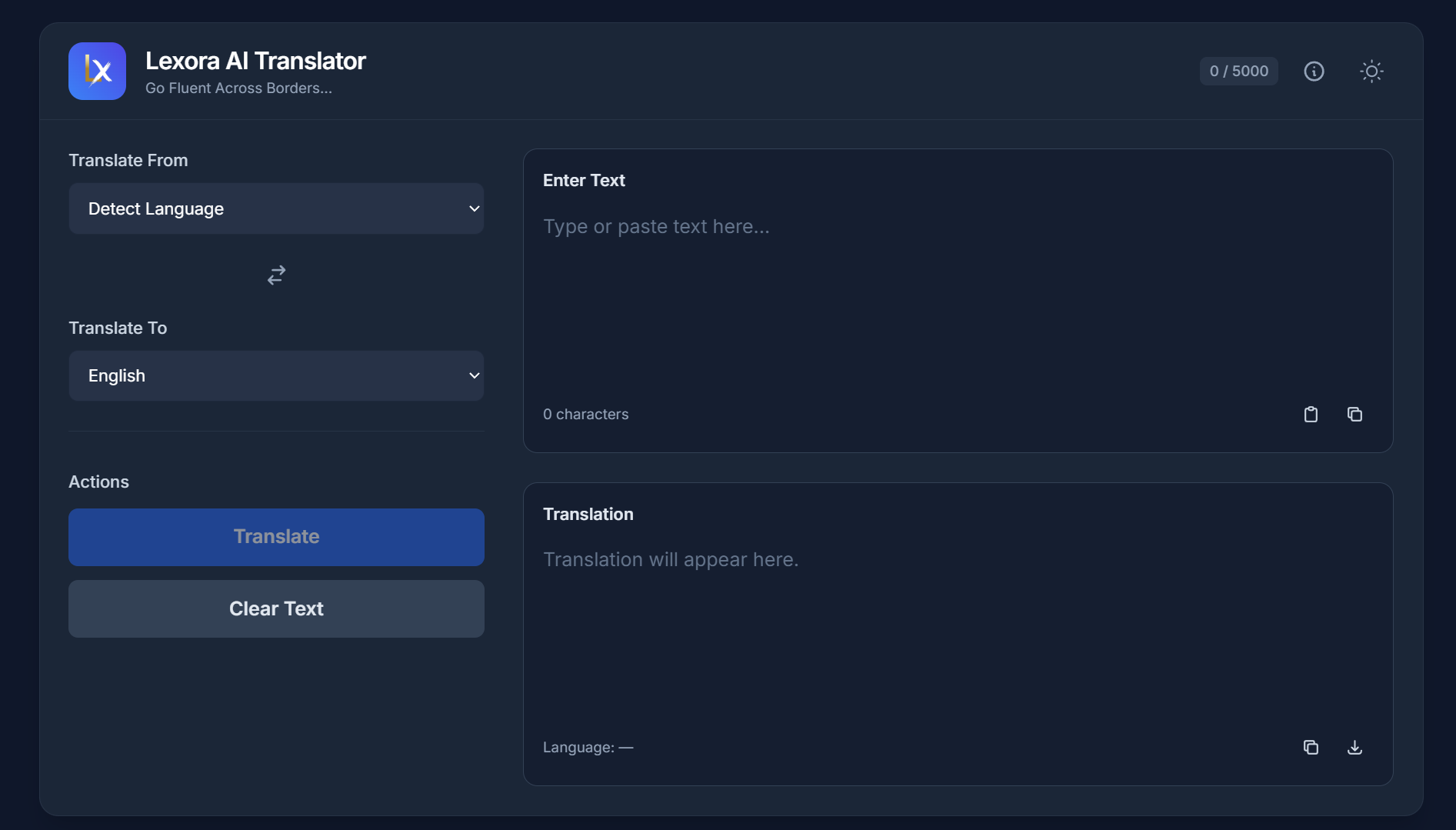Image resolution: width=1456 pixels, height=830 pixels.
Task: Open the info icon in header
Action: [1314, 72]
